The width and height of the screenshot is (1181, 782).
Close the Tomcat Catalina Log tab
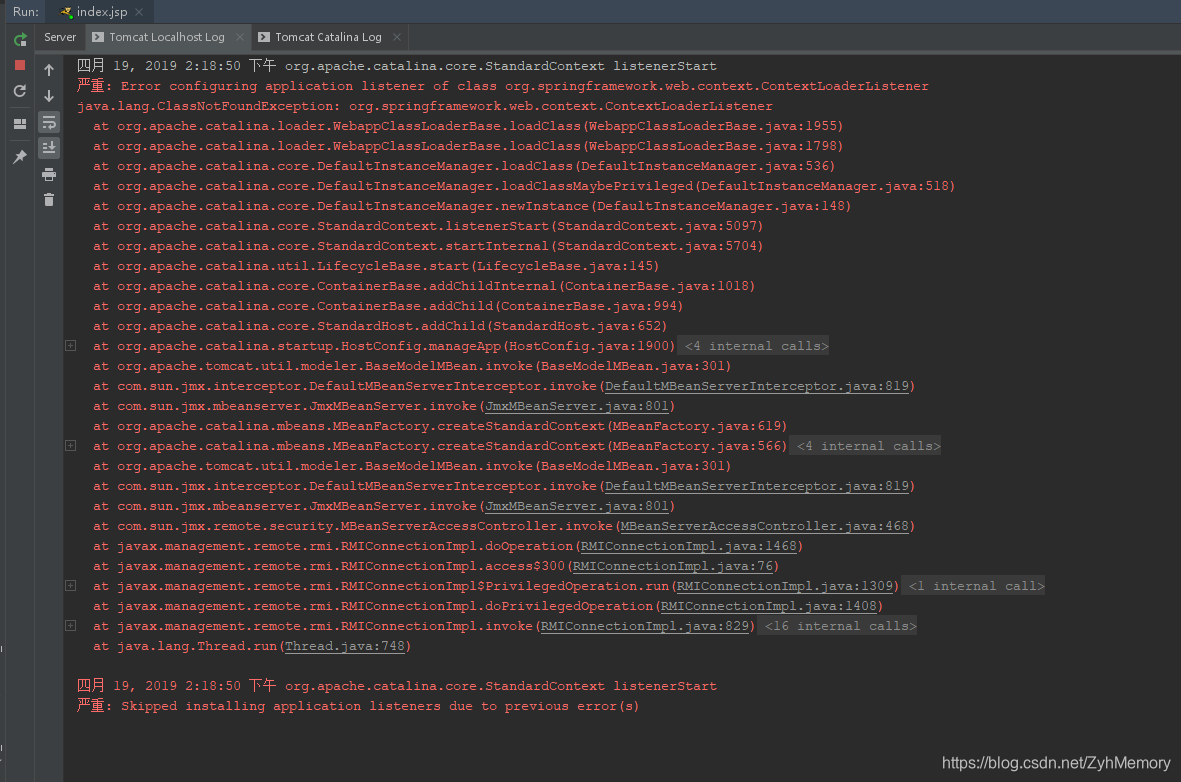pyautogui.click(x=397, y=37)
